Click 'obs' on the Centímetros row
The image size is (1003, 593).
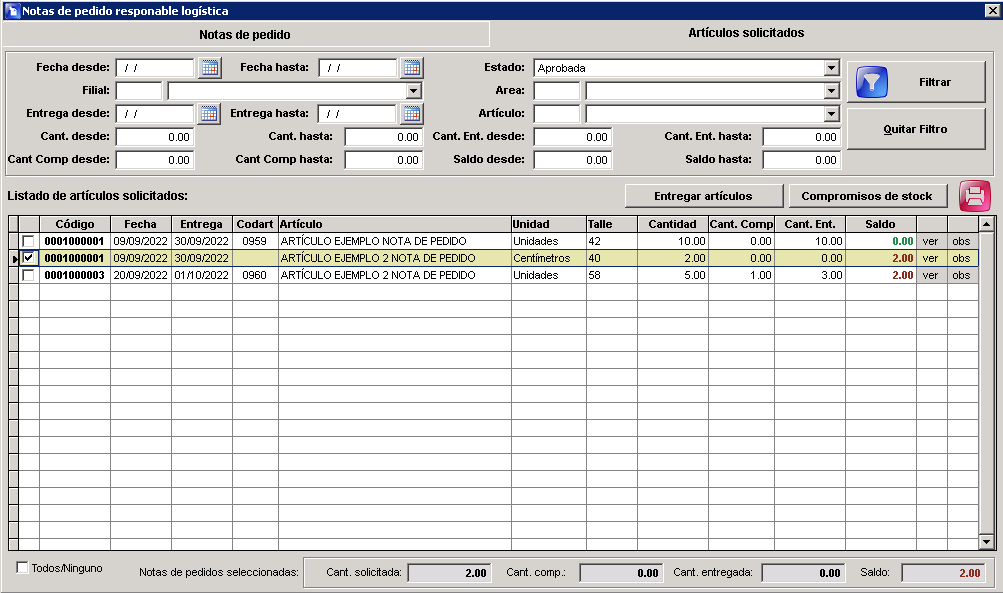pyautogui.click(x=961, y=258)
